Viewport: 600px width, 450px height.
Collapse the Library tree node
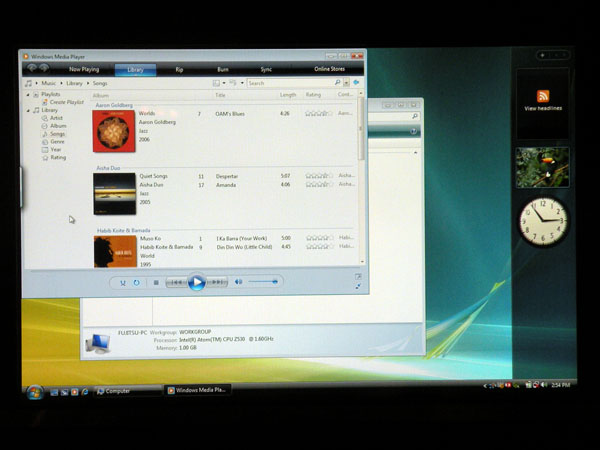click(x=28, y=111)
